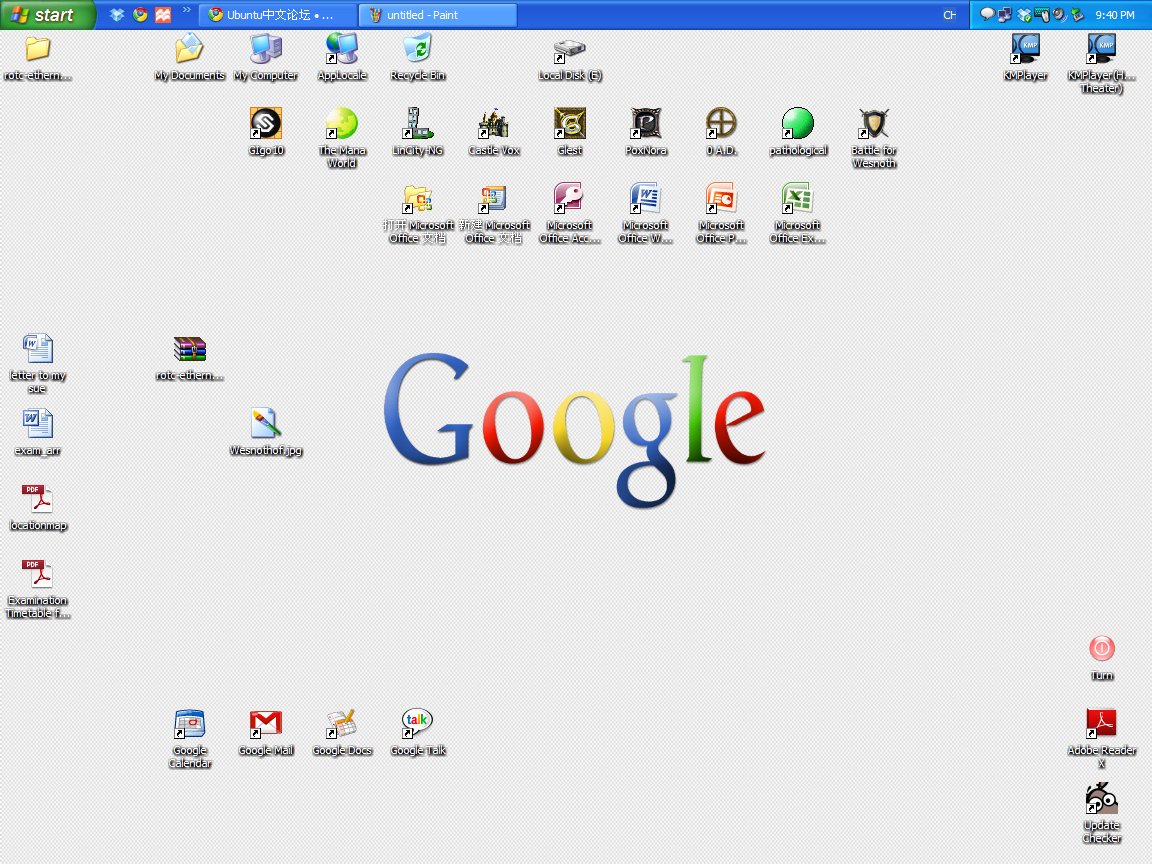The height and width of the screenshot is (864, 1152).
Task: Open the Local Disk (E) shortcut
Action: point(569,50)
